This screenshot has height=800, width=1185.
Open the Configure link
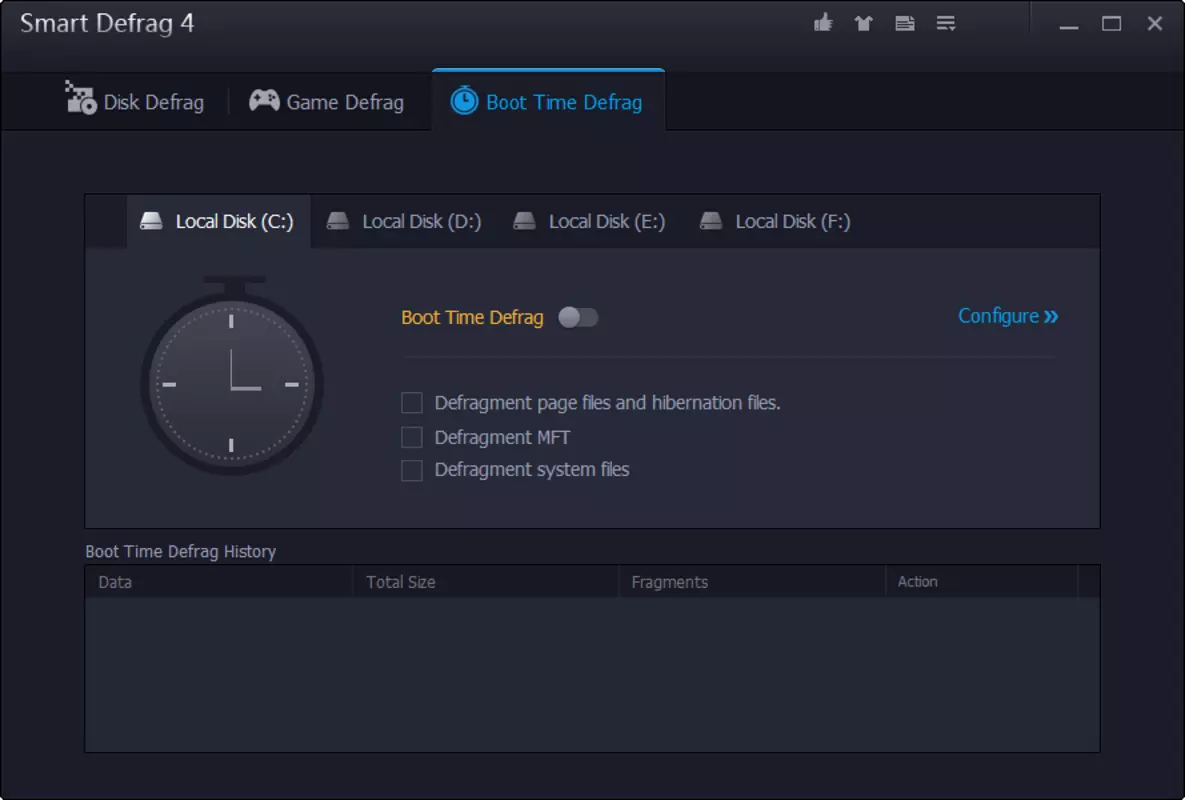(1008, 316)
